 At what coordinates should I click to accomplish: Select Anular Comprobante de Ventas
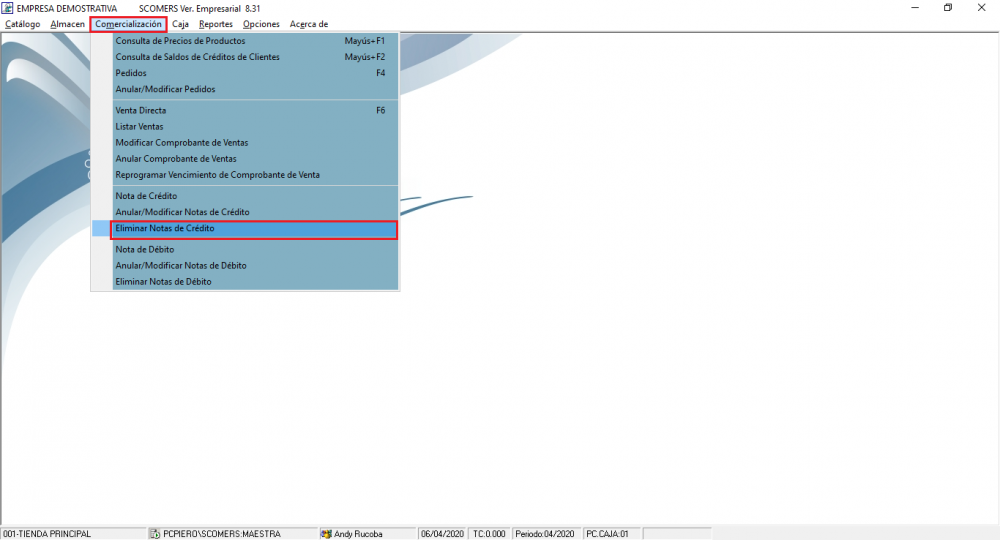click(255, 159)
